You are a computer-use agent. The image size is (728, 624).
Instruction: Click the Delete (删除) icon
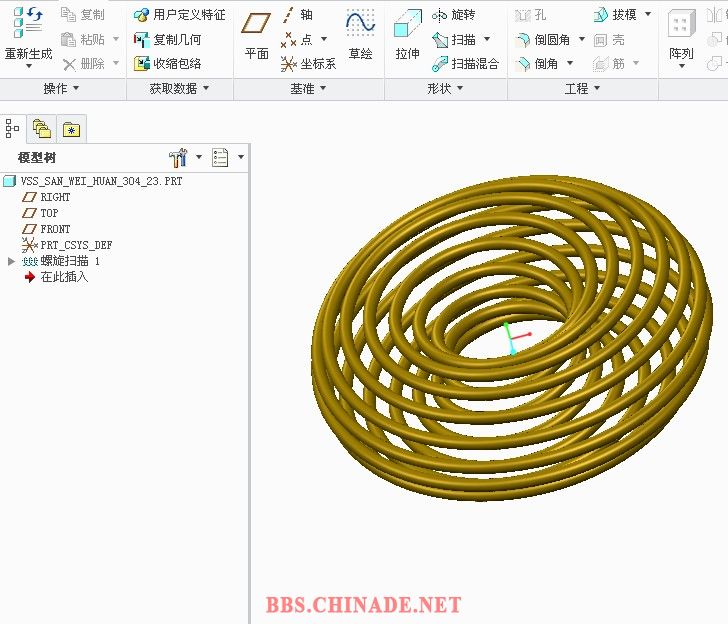pos(69,64)
